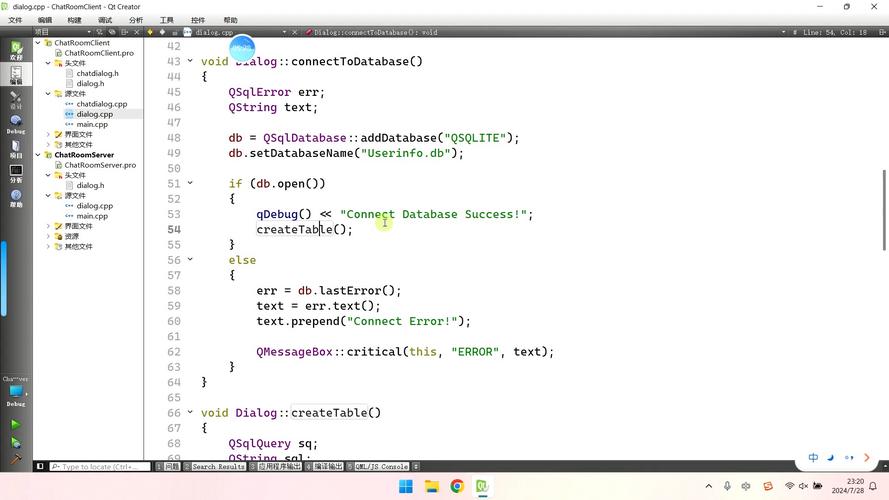The width and height of the screenshot is (889, 500).
Task: Open the 应用程序输出 pane
Action: (280, 467)
